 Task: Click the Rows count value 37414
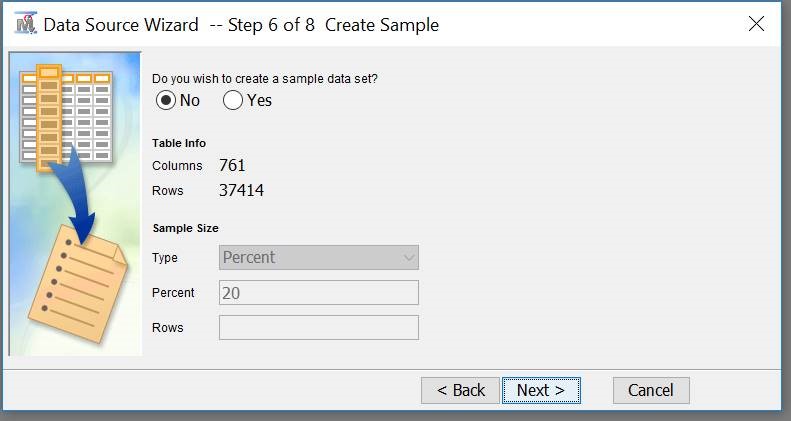(x=241, y=190)
